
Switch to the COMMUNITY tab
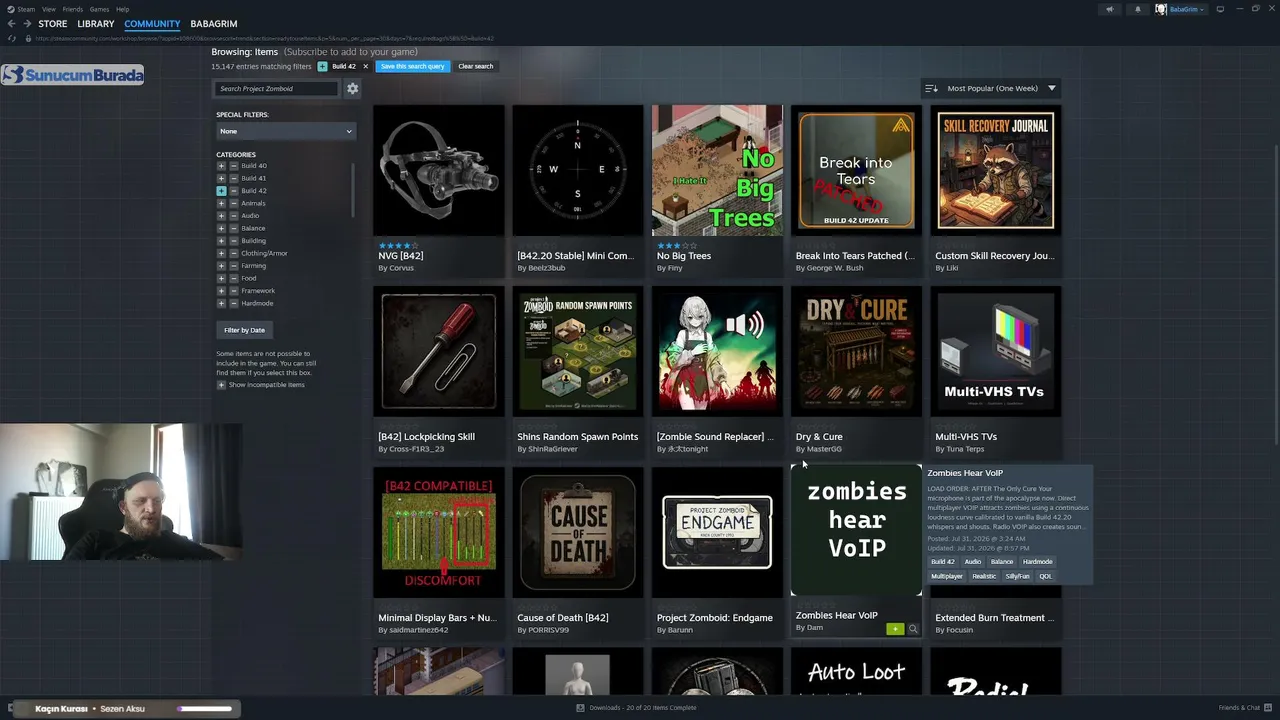click(x=152, y=24)
